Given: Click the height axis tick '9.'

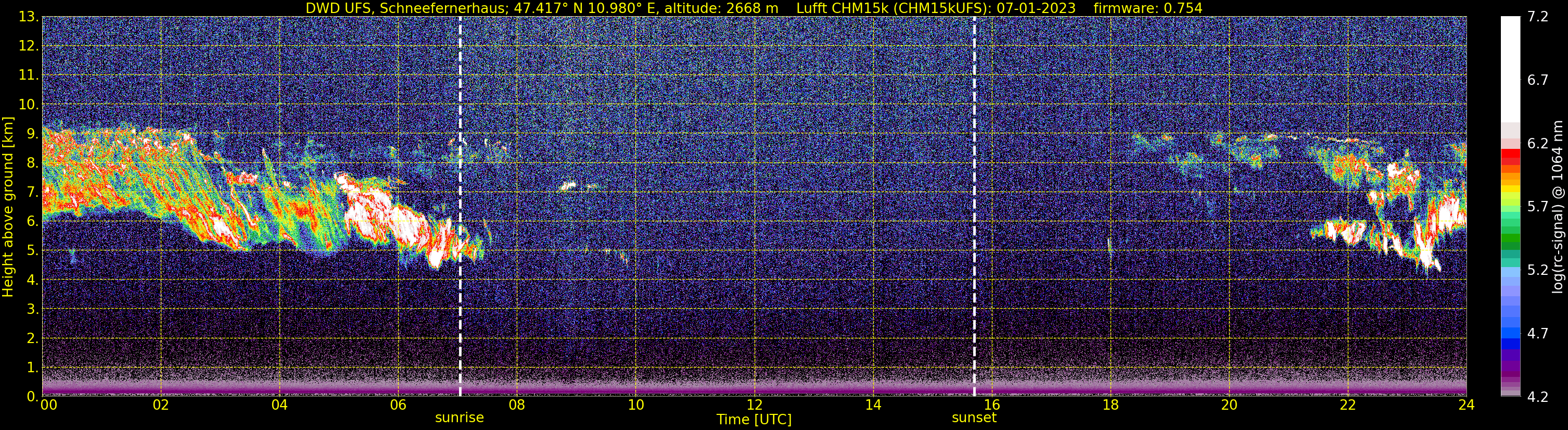Looking at the screenshot, I should click(x=32, y=134).
